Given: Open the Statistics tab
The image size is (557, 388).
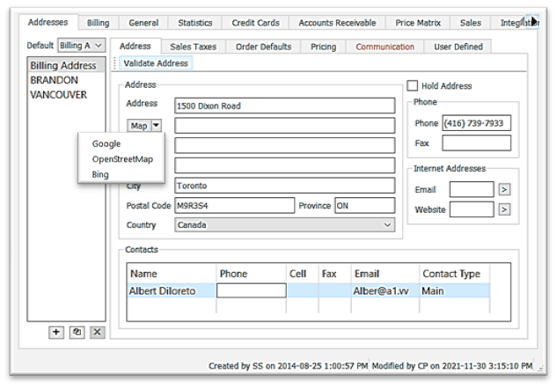Looking at the screenshot, I should [x=195, y=23].
